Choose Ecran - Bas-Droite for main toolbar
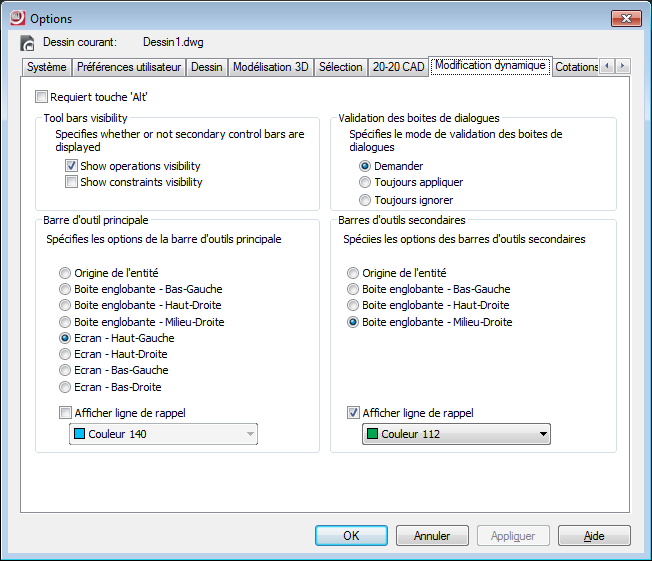Image resolution: width=652 pixels, height=561 pixels. (66, 387)
